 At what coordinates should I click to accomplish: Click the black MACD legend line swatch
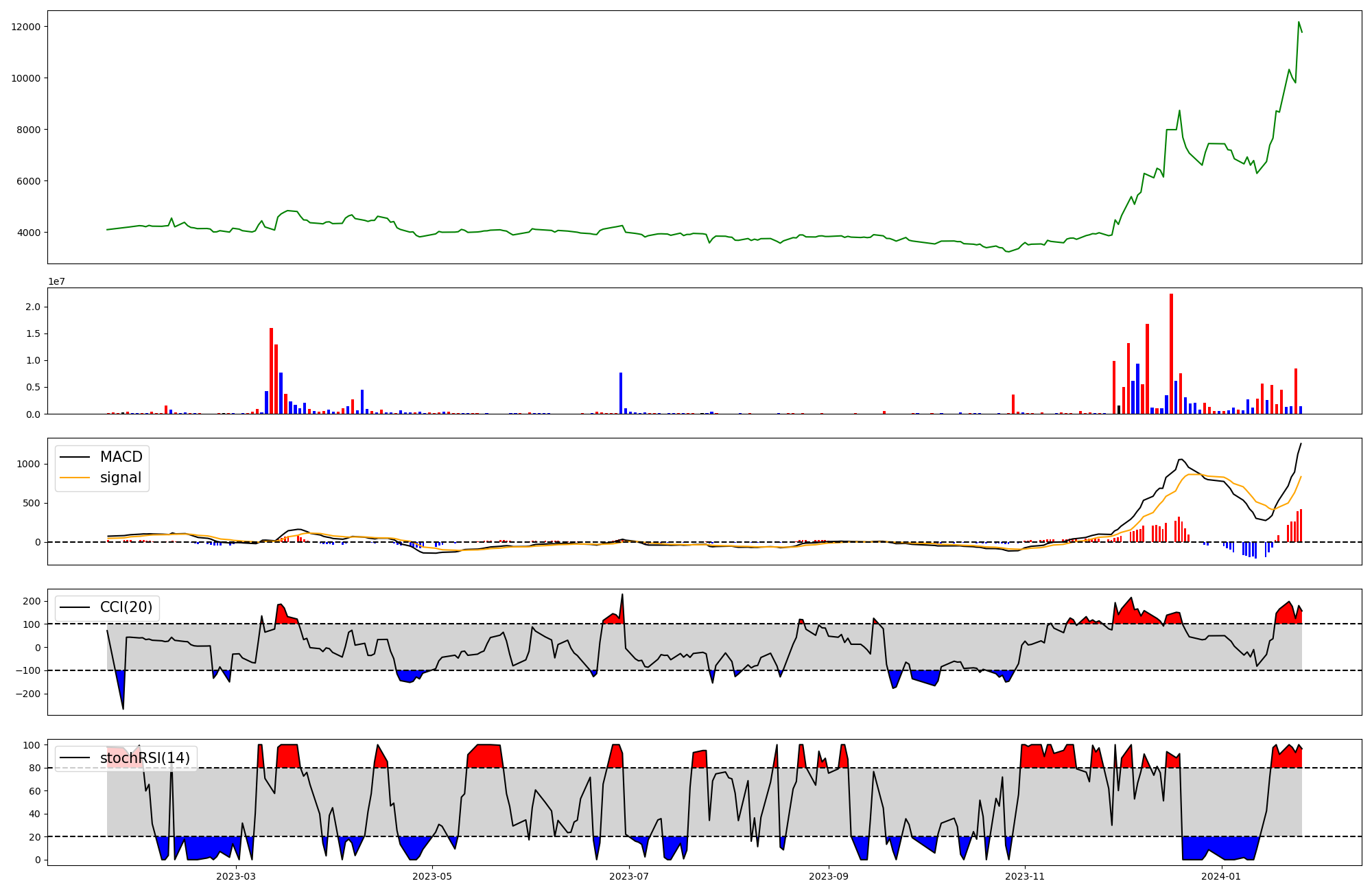75,457
